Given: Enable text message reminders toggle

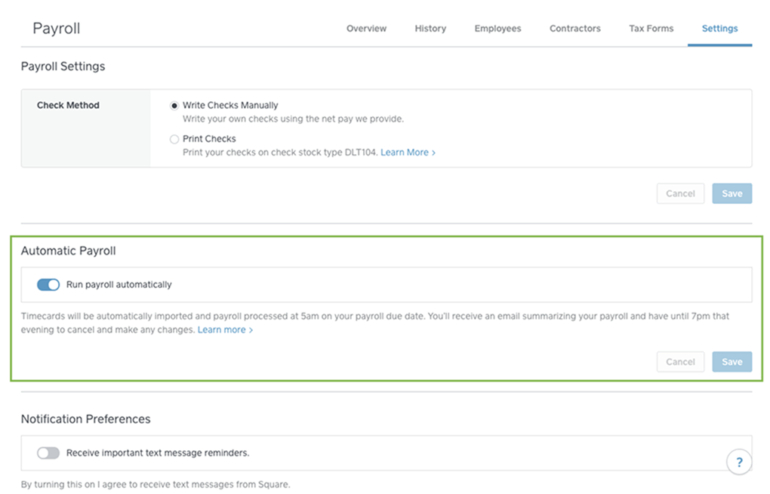Looking at the screenshot, I should [x=48, y=453].
